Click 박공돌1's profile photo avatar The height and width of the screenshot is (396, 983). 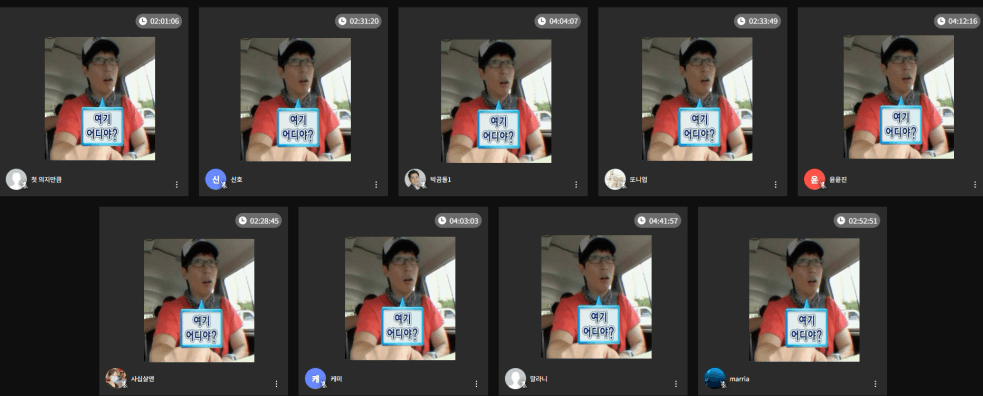(x=415, y=179)
